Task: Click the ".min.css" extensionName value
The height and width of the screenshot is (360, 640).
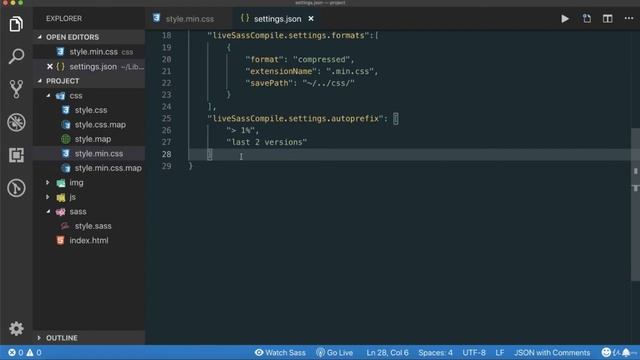Action: (x=349, y=71)
